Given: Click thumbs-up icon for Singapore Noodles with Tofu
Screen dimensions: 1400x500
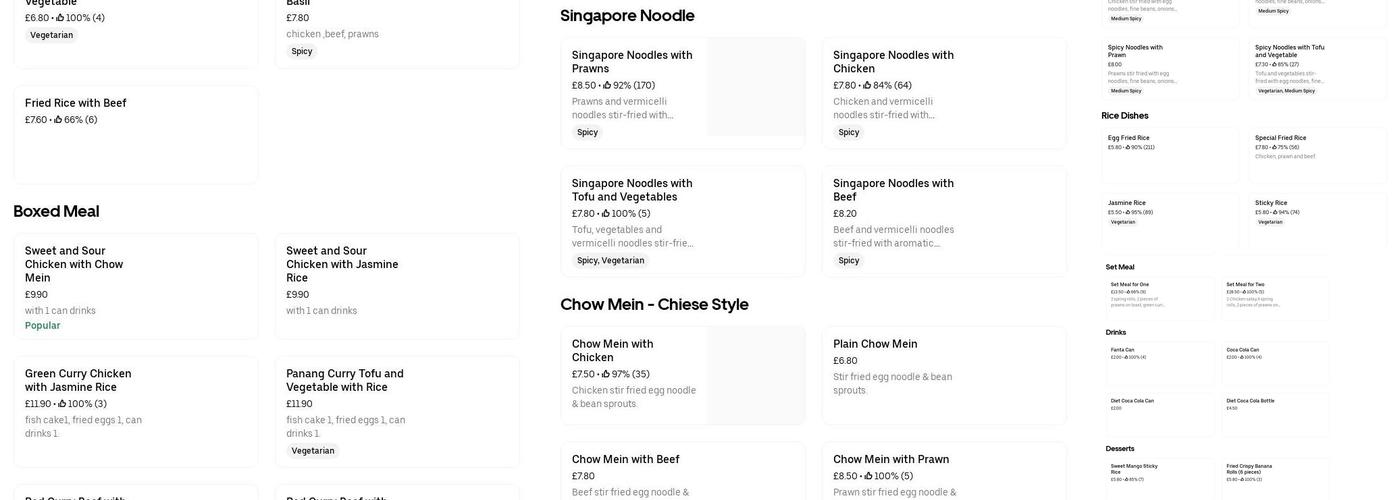Looking at the screenshot, I should coord(606,214).
